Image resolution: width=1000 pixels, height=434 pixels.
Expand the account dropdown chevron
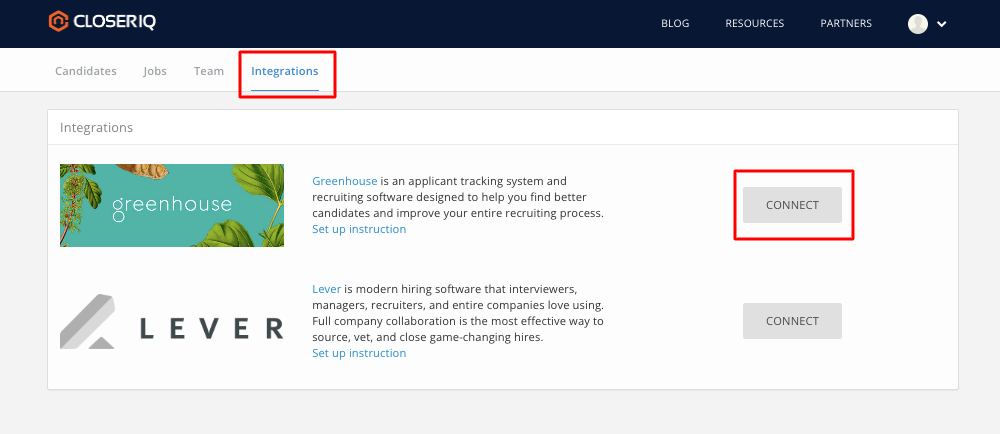click(x=941, y=24)
